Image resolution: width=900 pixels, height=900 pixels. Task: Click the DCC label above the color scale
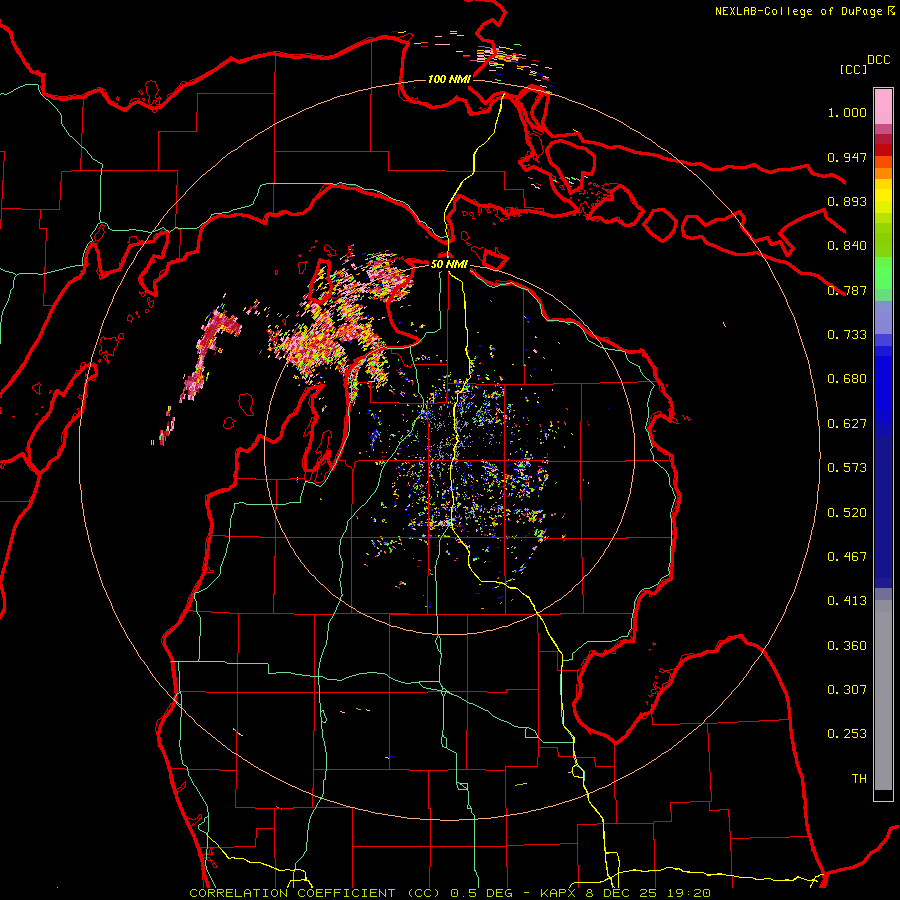tap(878, 60)
